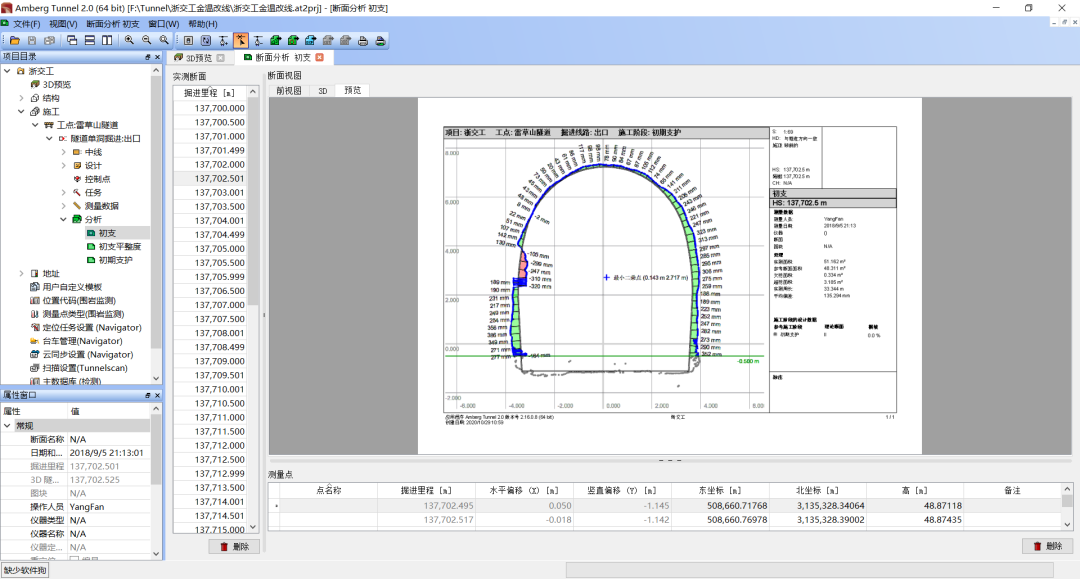This screenshot has height=579, width=1080.
Task: Click the open project folder icon
Action: 14,41
